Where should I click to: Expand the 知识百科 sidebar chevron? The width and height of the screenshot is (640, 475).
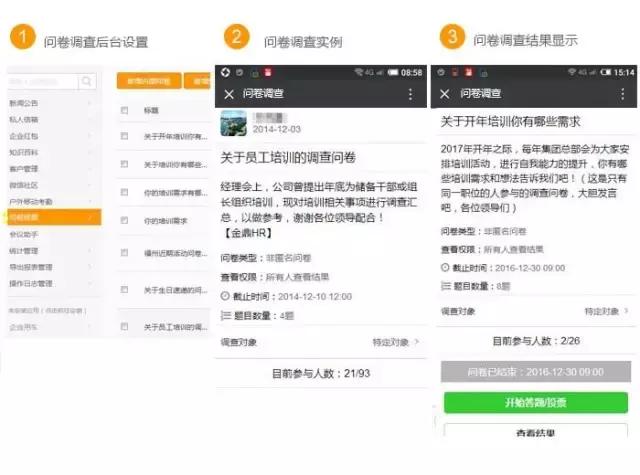(x=90, y=152)
